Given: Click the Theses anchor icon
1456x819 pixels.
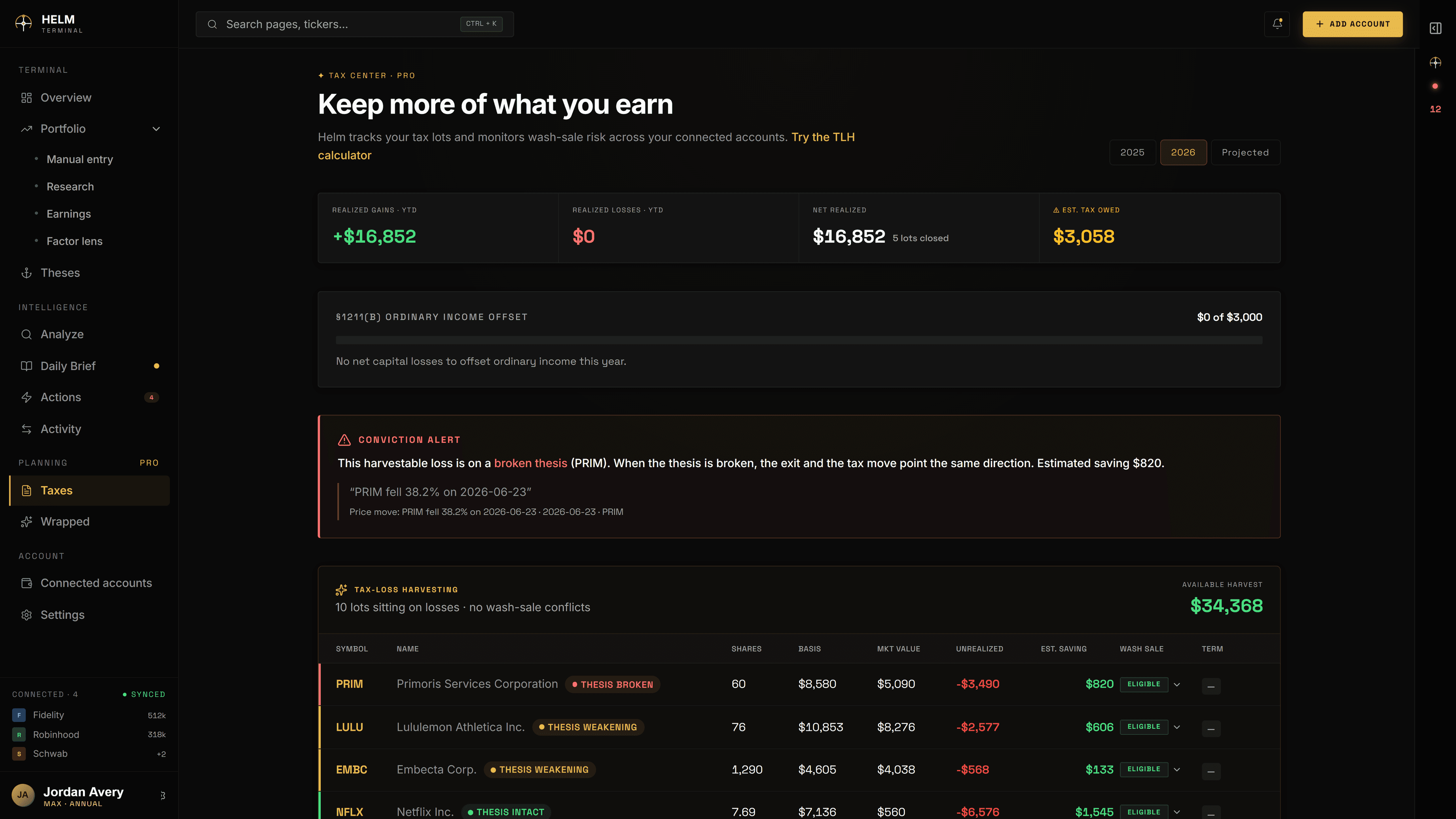Looking at the screenshot, I should [27, 273].
